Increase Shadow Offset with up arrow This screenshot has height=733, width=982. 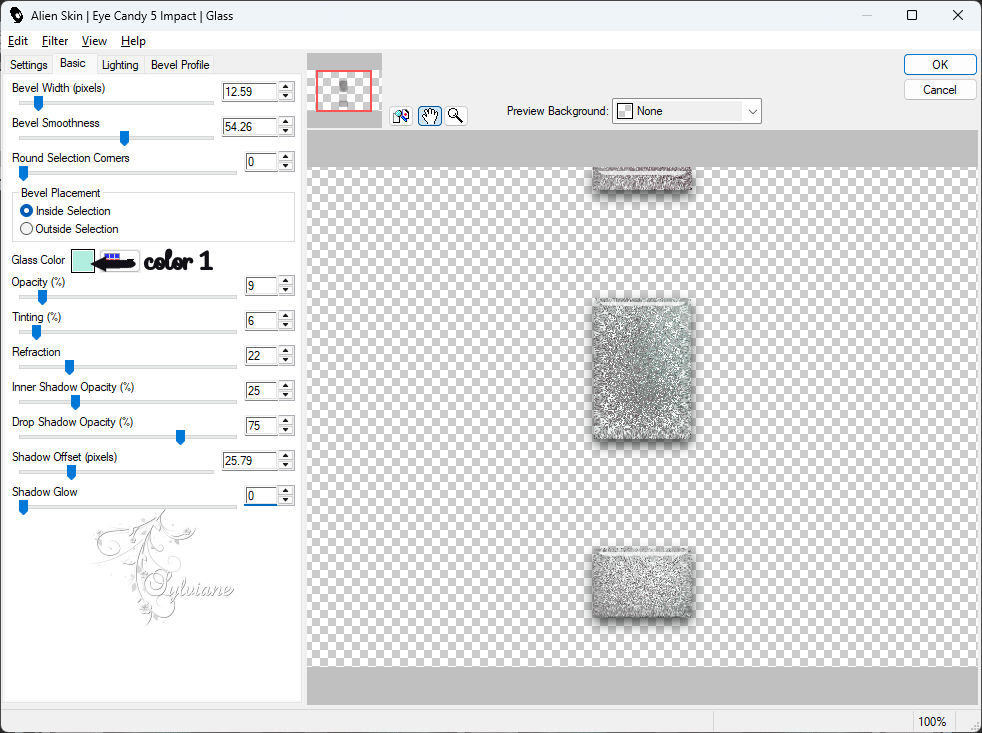coord(286,457)
